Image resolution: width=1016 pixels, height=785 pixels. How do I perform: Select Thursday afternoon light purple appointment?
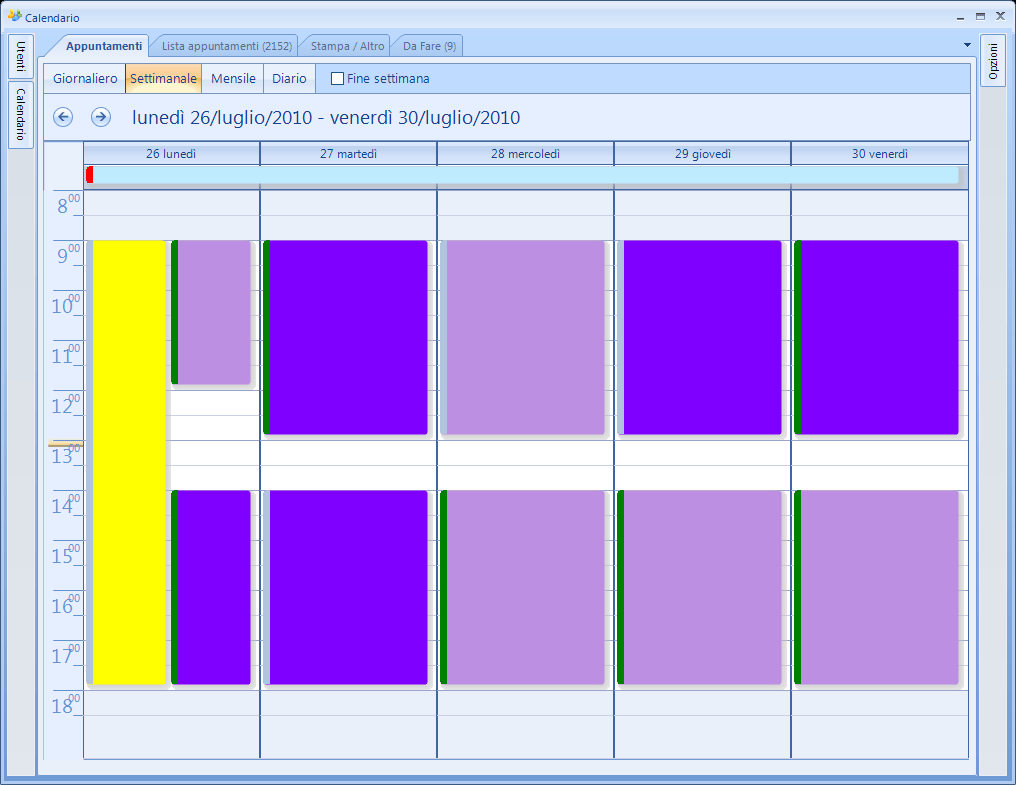pos(700,587)
